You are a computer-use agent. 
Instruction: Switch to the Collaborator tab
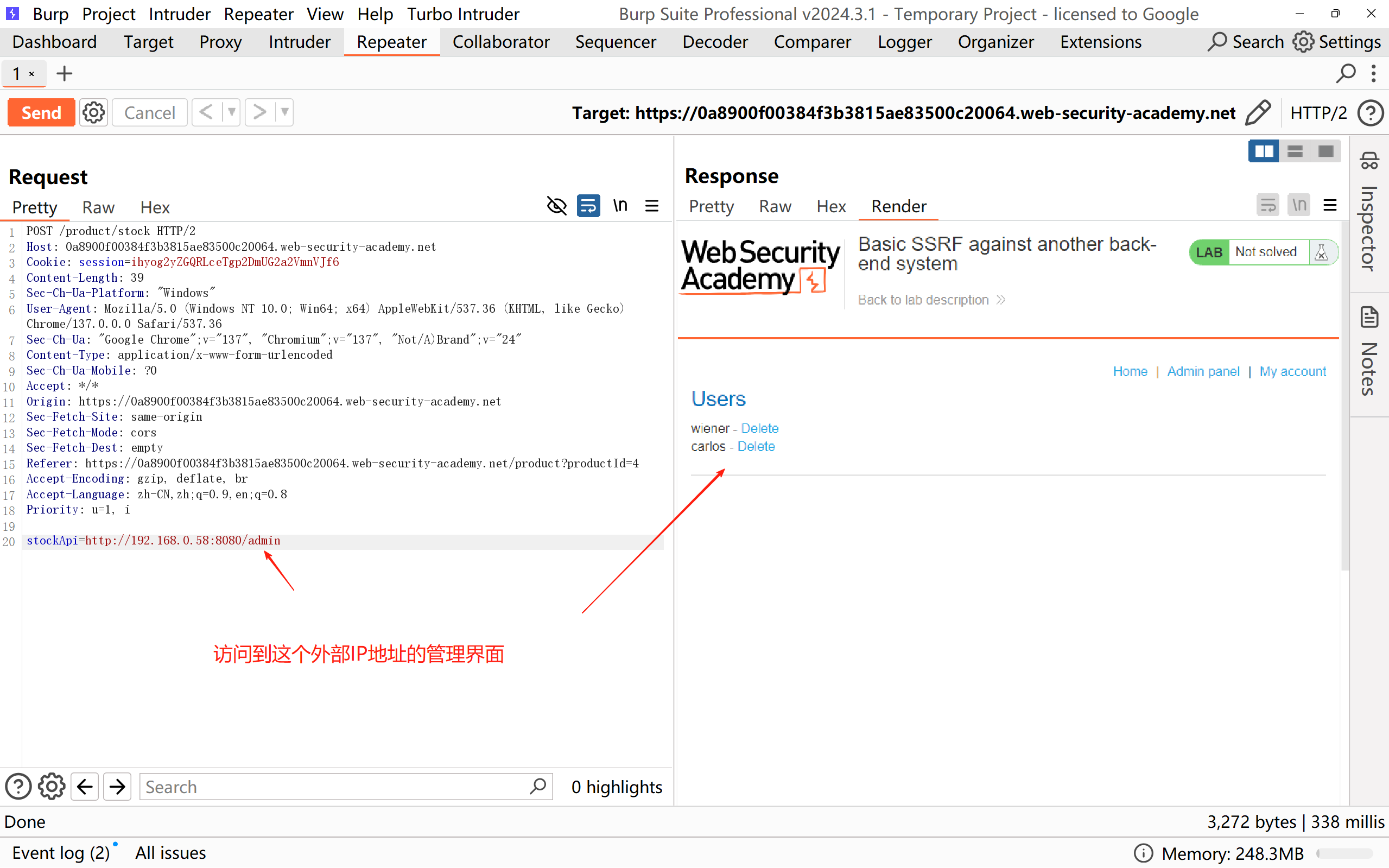pos(500,42)
